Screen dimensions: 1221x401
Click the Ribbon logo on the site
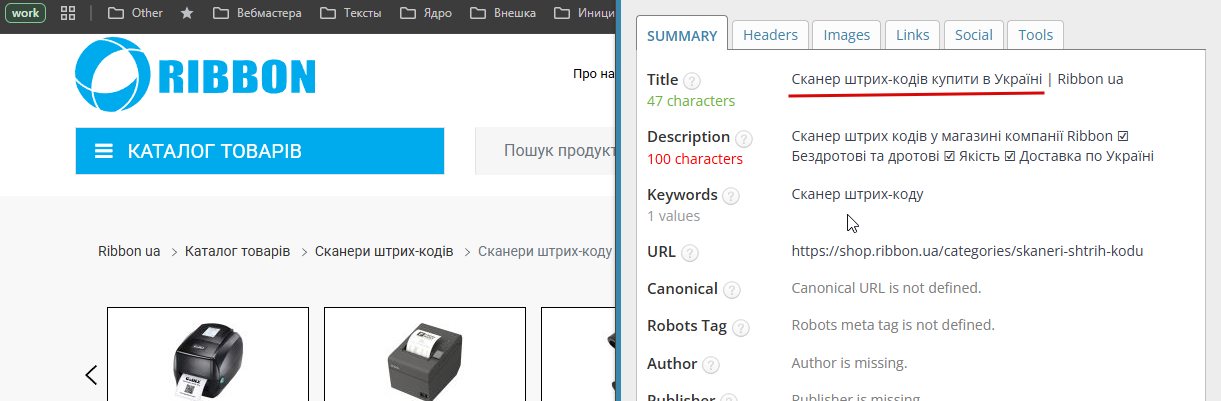point(196,75)
